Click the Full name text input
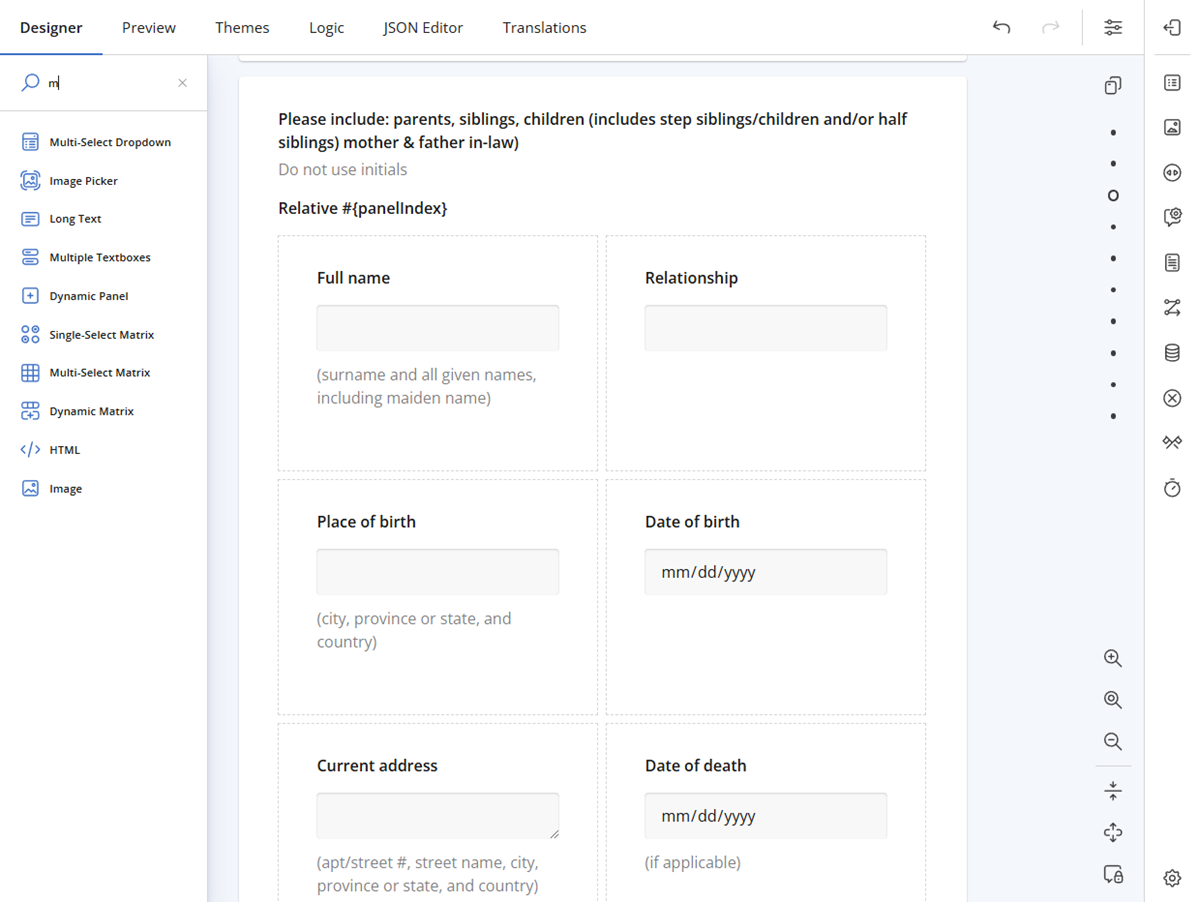 point(437,328)
